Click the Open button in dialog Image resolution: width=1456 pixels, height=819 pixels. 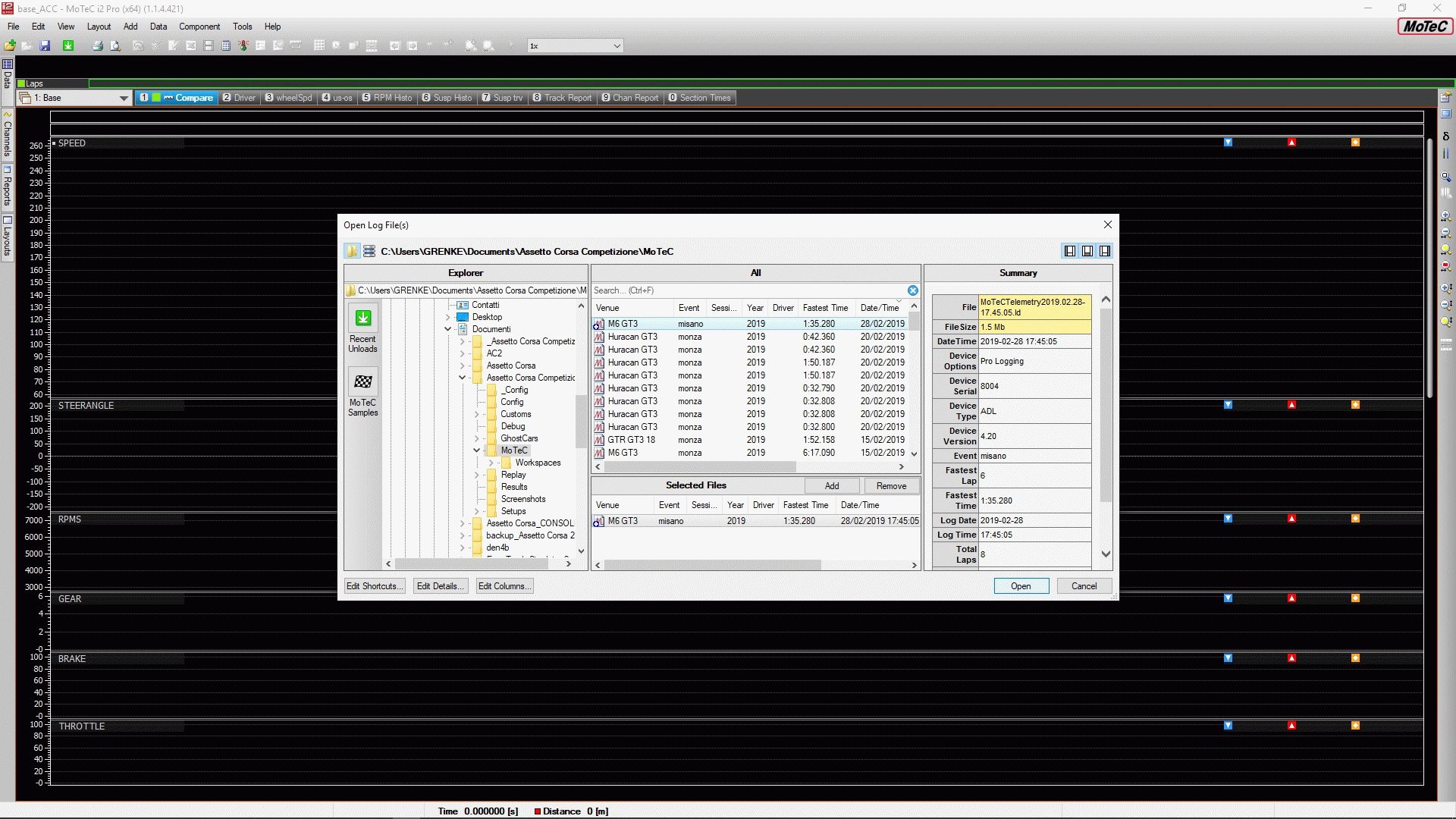[x=1021, y=586]
